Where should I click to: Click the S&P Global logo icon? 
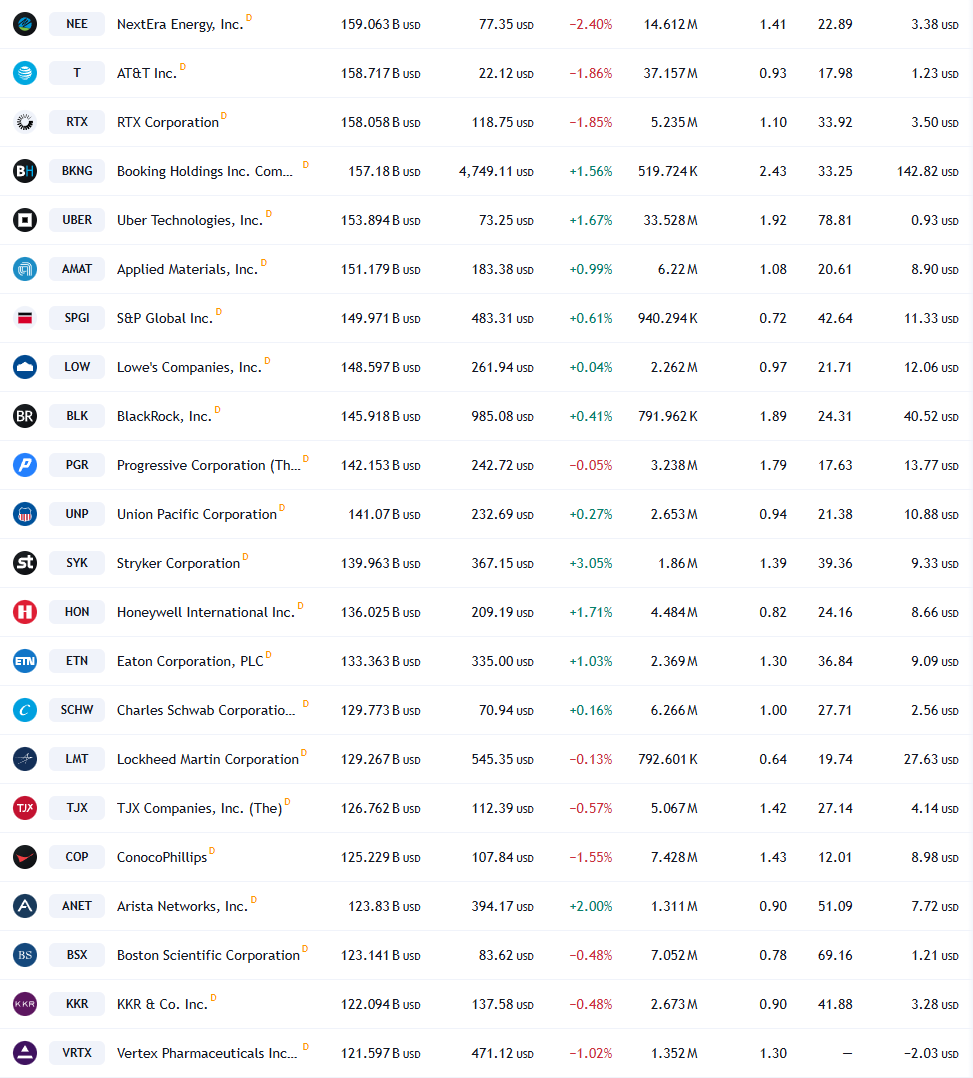coord(25,318)
